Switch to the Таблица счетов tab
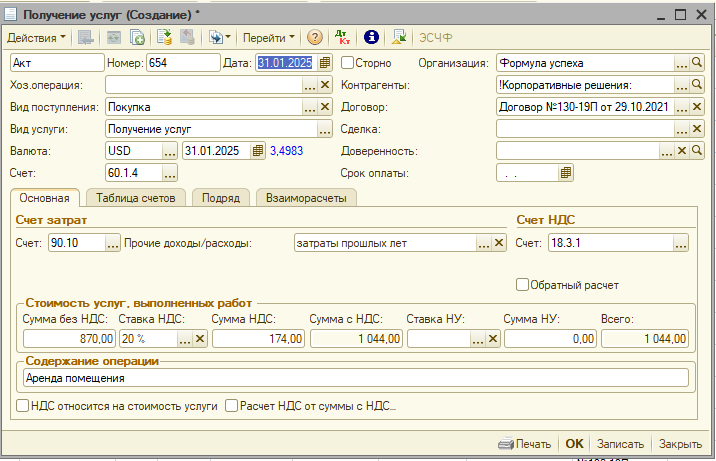Screen dimensions: 716x461 coord(137,198)
